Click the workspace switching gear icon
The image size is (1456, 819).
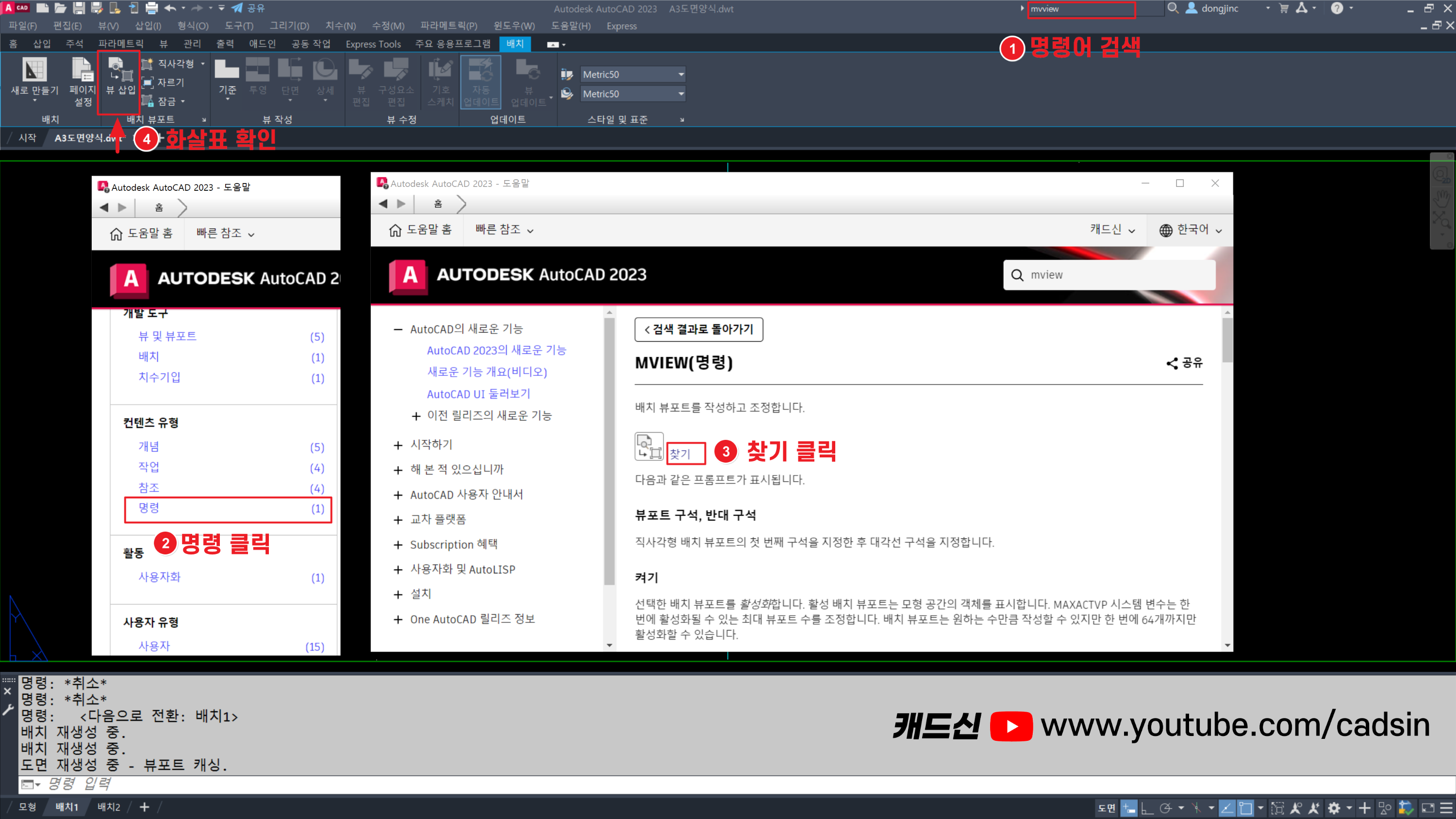pyautogui.click(x=1335, y=808)
